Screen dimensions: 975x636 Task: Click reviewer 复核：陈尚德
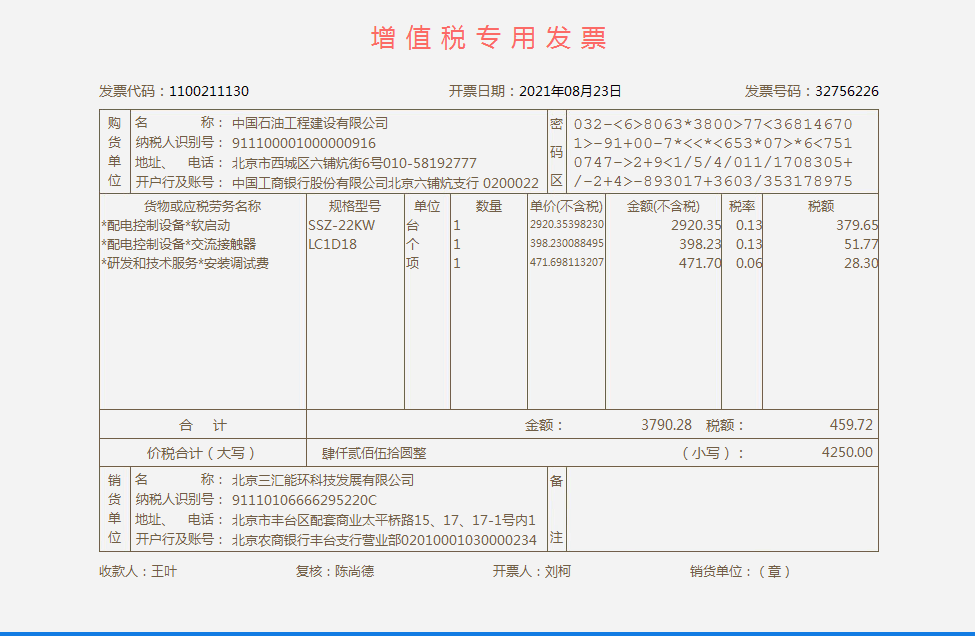click(335, 571)
